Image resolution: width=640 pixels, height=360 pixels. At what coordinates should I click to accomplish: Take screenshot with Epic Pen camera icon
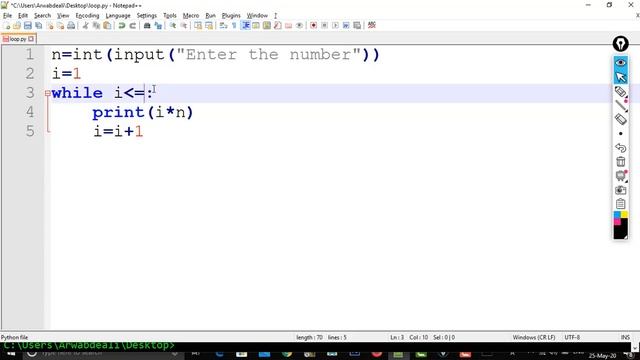[620, 190]
